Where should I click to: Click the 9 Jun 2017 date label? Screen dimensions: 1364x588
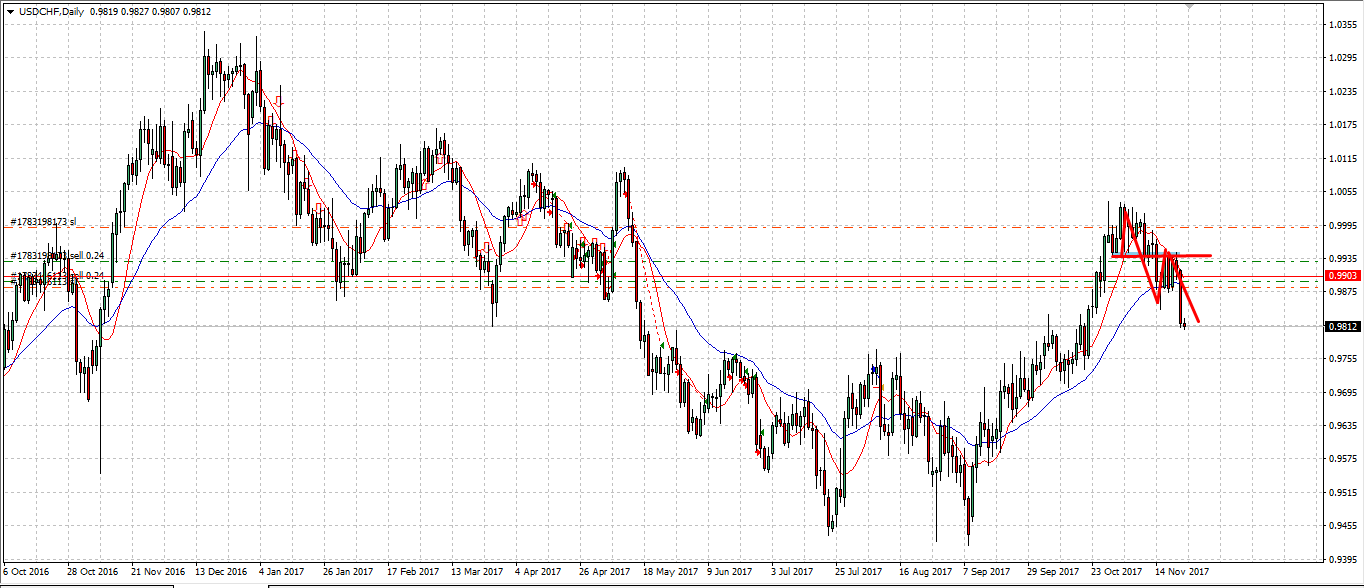point(731,572)
